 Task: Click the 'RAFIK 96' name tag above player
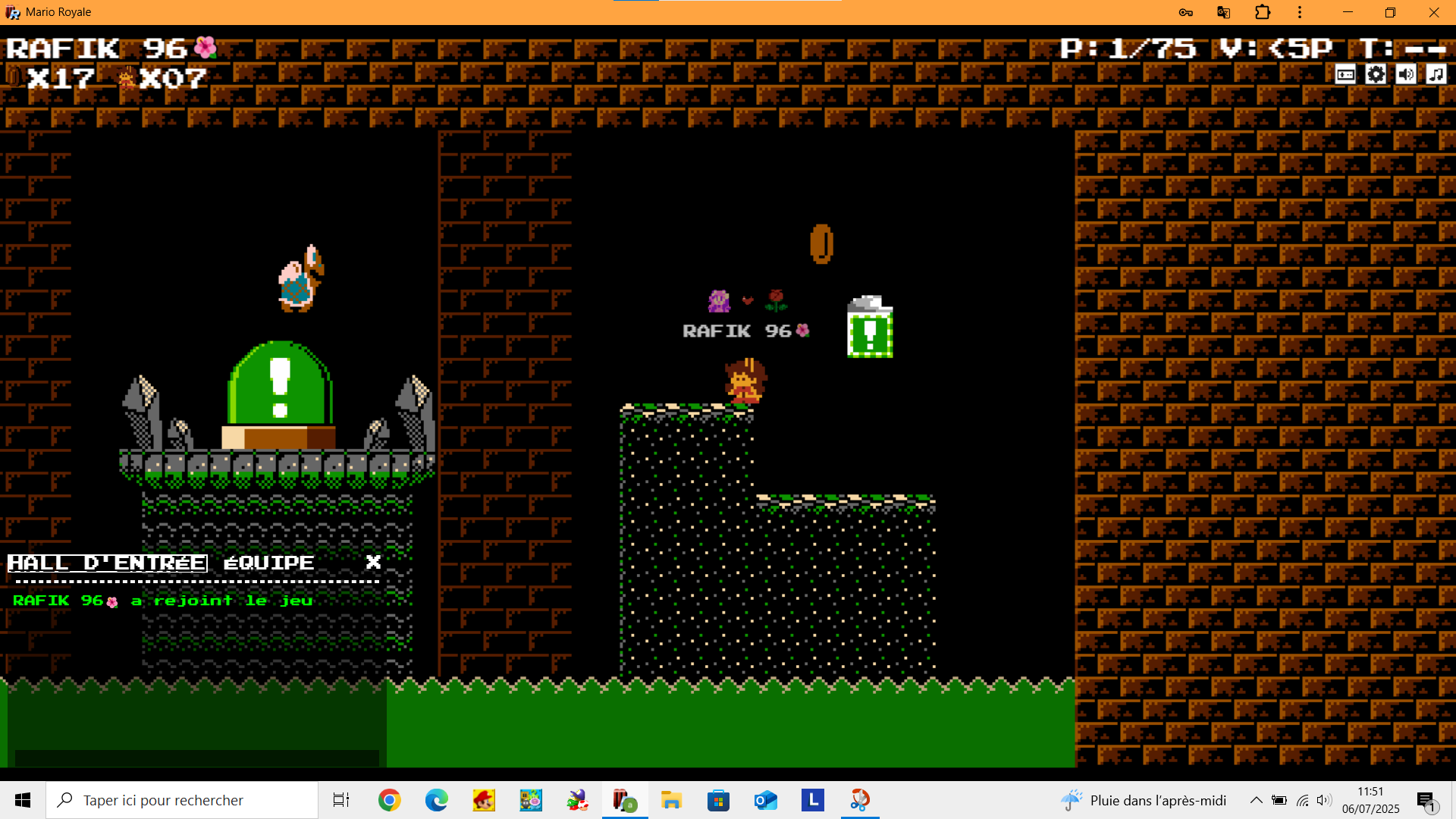(746, 331)
